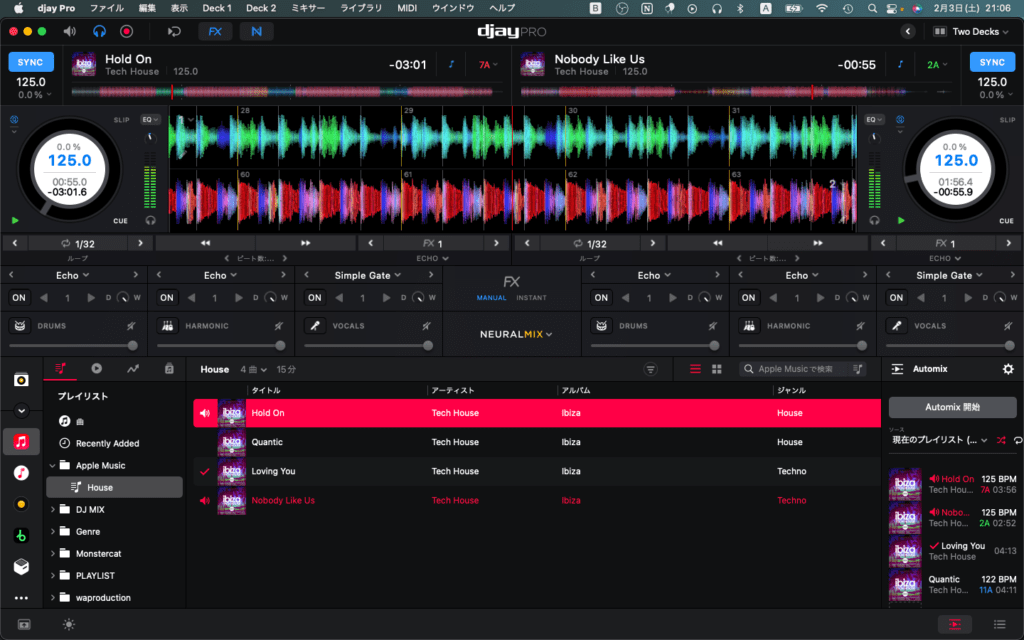This screenshot has width=1024, height=640.
Task: Toggle SYNC on Deck 1
Action: 30,62
